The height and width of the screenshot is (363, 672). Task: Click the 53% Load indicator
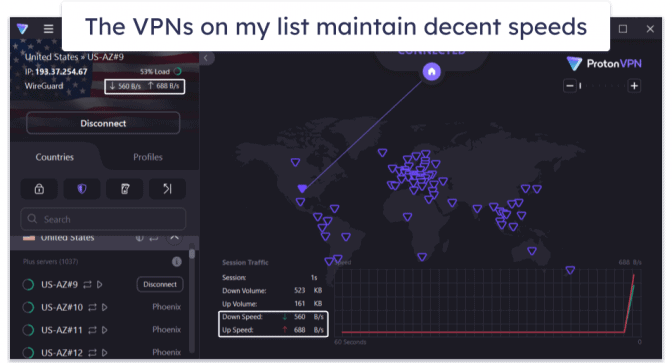pyautogui.click(x=160, y=72)
